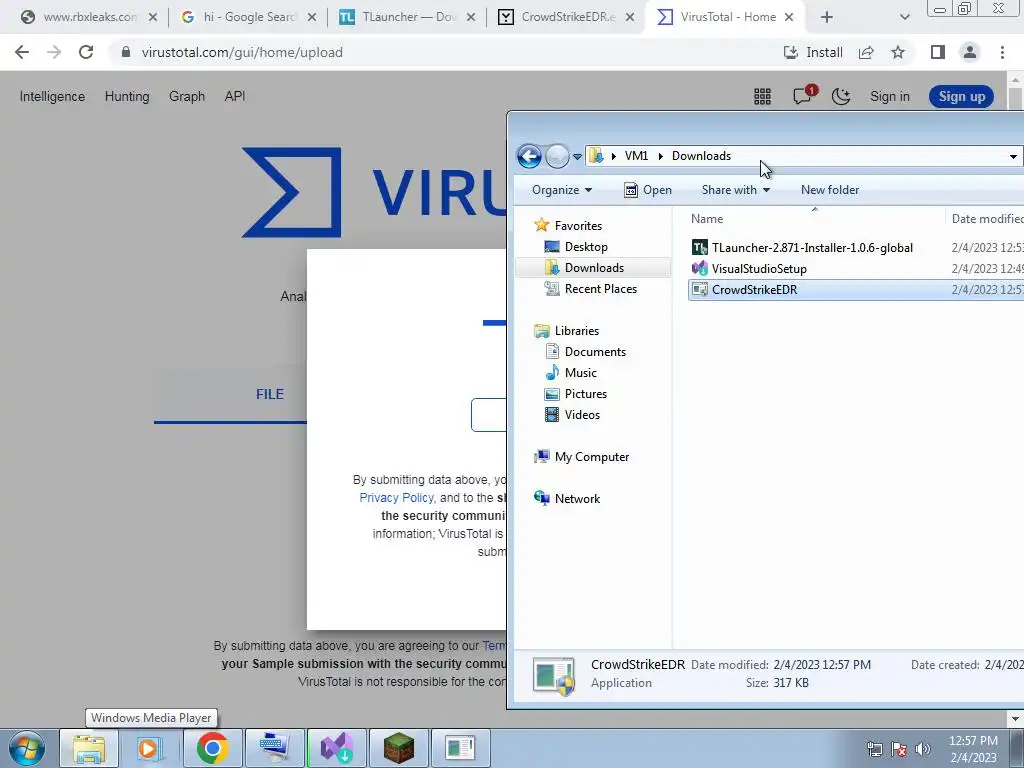1024x768 pixels.
Task: Open tab search dropdown arrow
Action: [x=904, y=17]
